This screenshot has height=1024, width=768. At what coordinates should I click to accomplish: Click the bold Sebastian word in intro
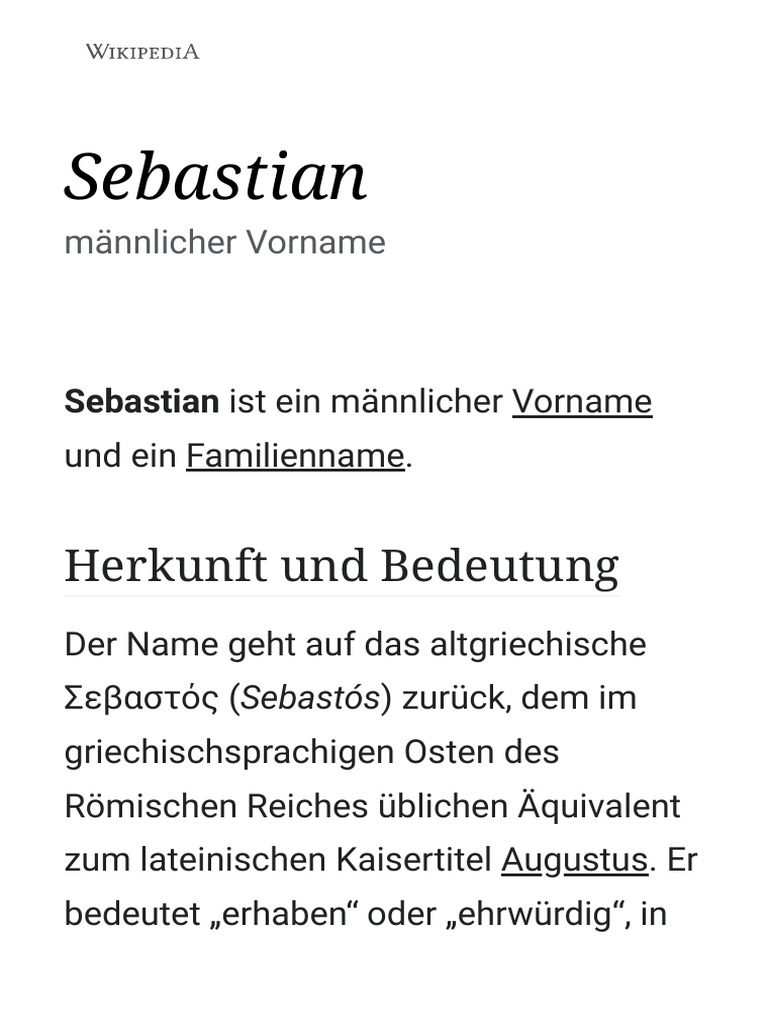[x=141, y=402]
